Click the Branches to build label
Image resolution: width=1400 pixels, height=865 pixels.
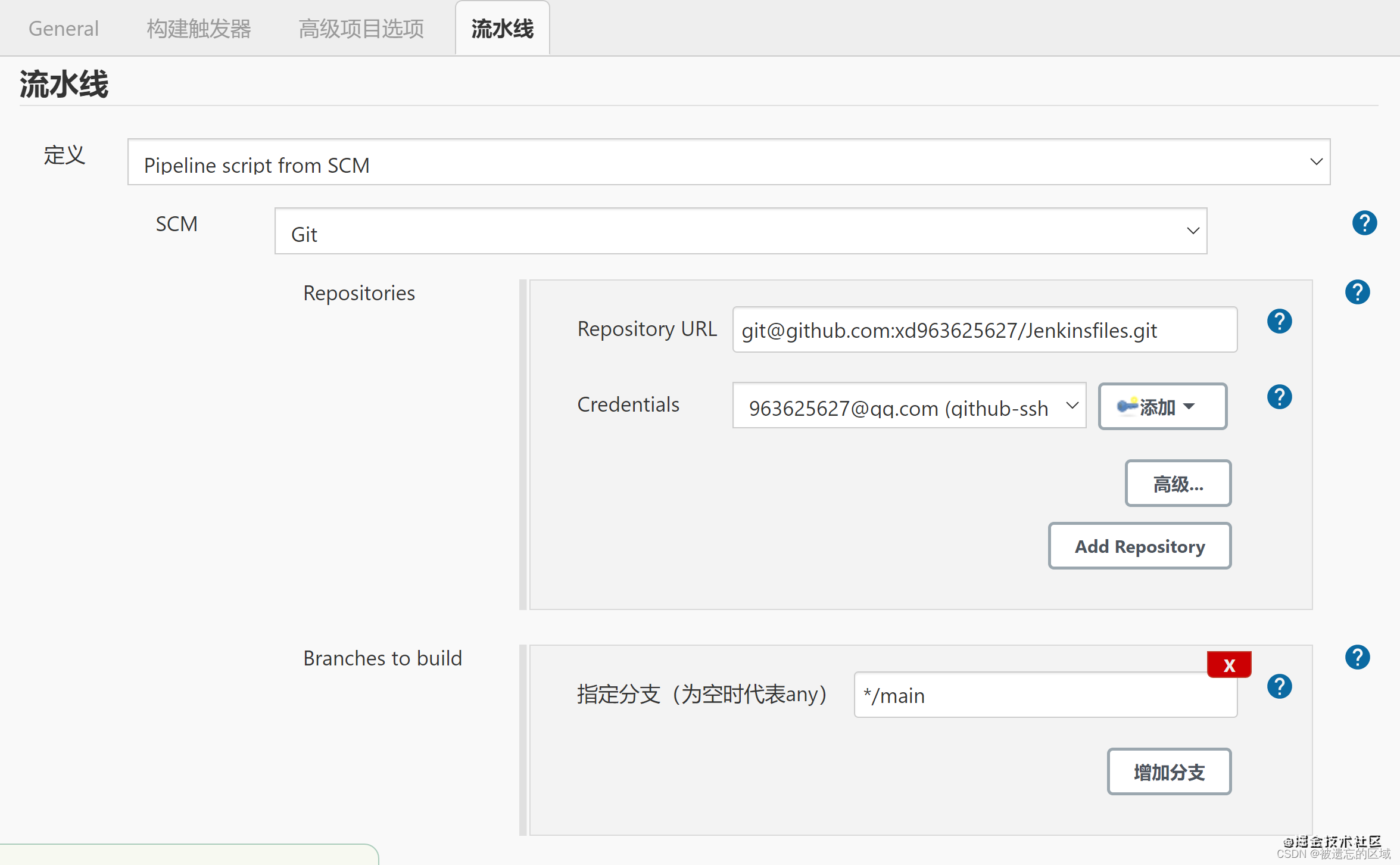382,658
